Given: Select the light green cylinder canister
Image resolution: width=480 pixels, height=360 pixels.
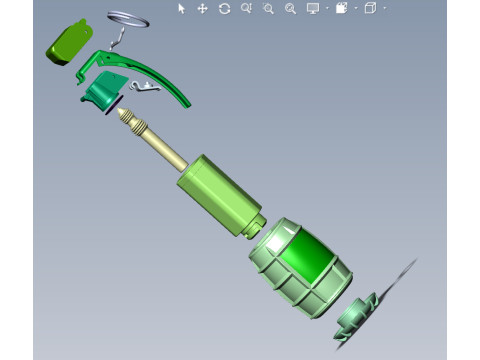Looking at the screenshot, I should [220, 197].
